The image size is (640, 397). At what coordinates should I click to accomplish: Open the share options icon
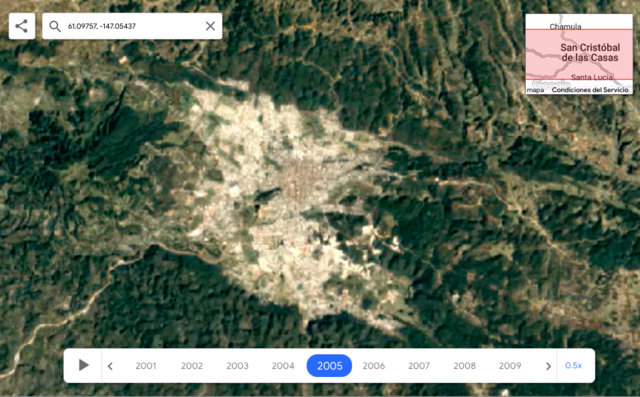pos(22,26)
